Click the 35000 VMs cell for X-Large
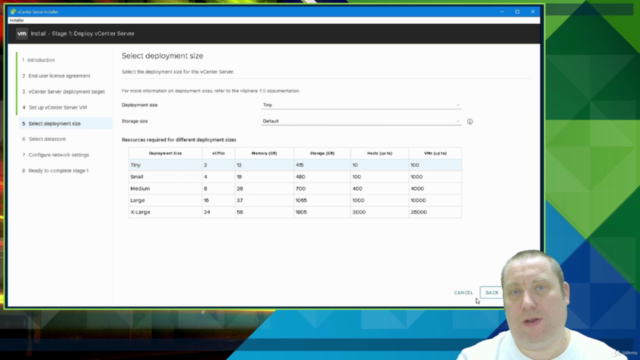The image size is (640, 360). click(435, 212)
